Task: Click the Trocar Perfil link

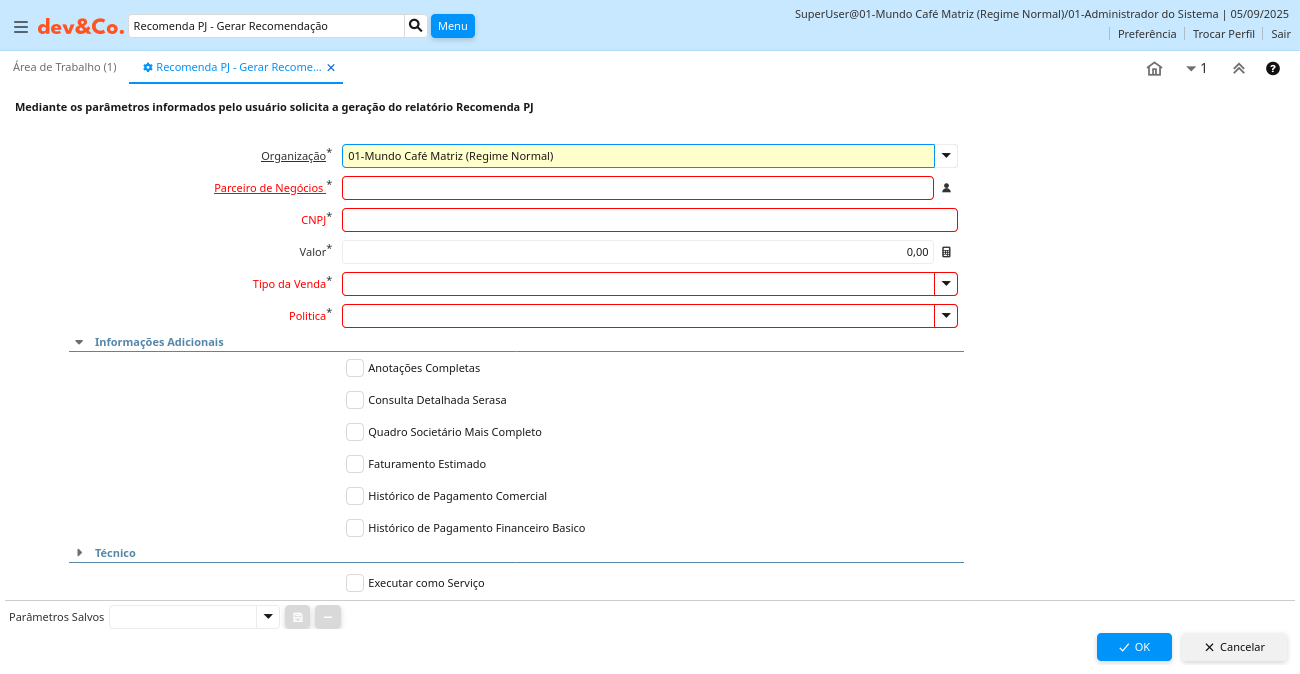Action: click(x=1223, y=34)
